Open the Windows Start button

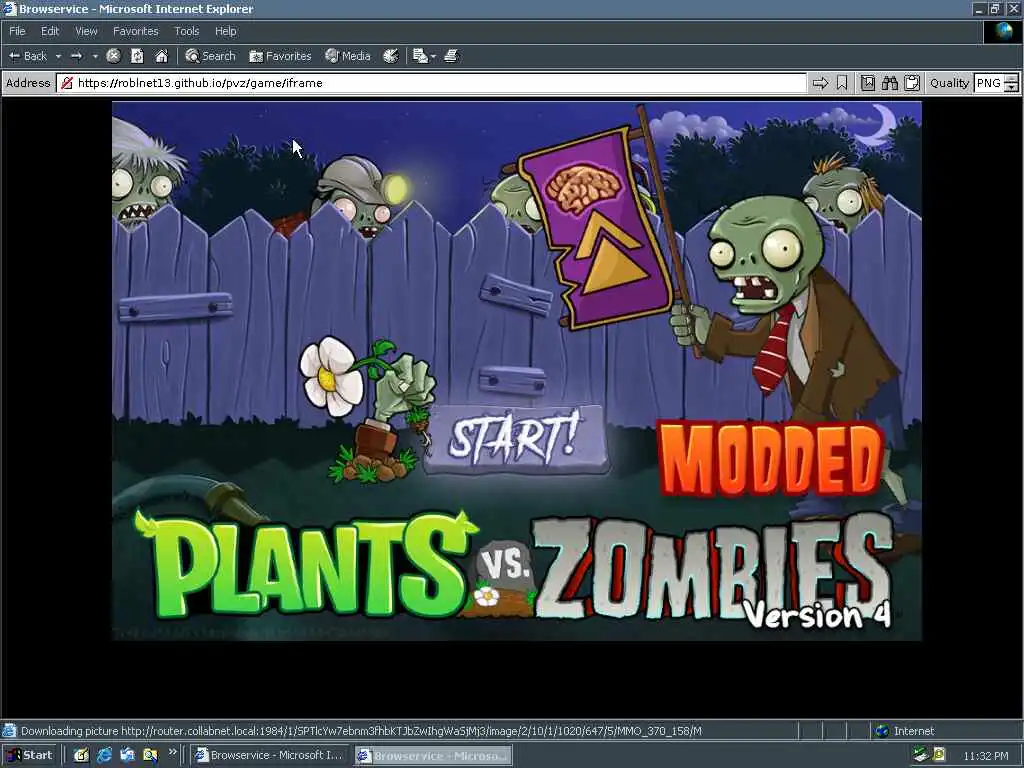29,755
